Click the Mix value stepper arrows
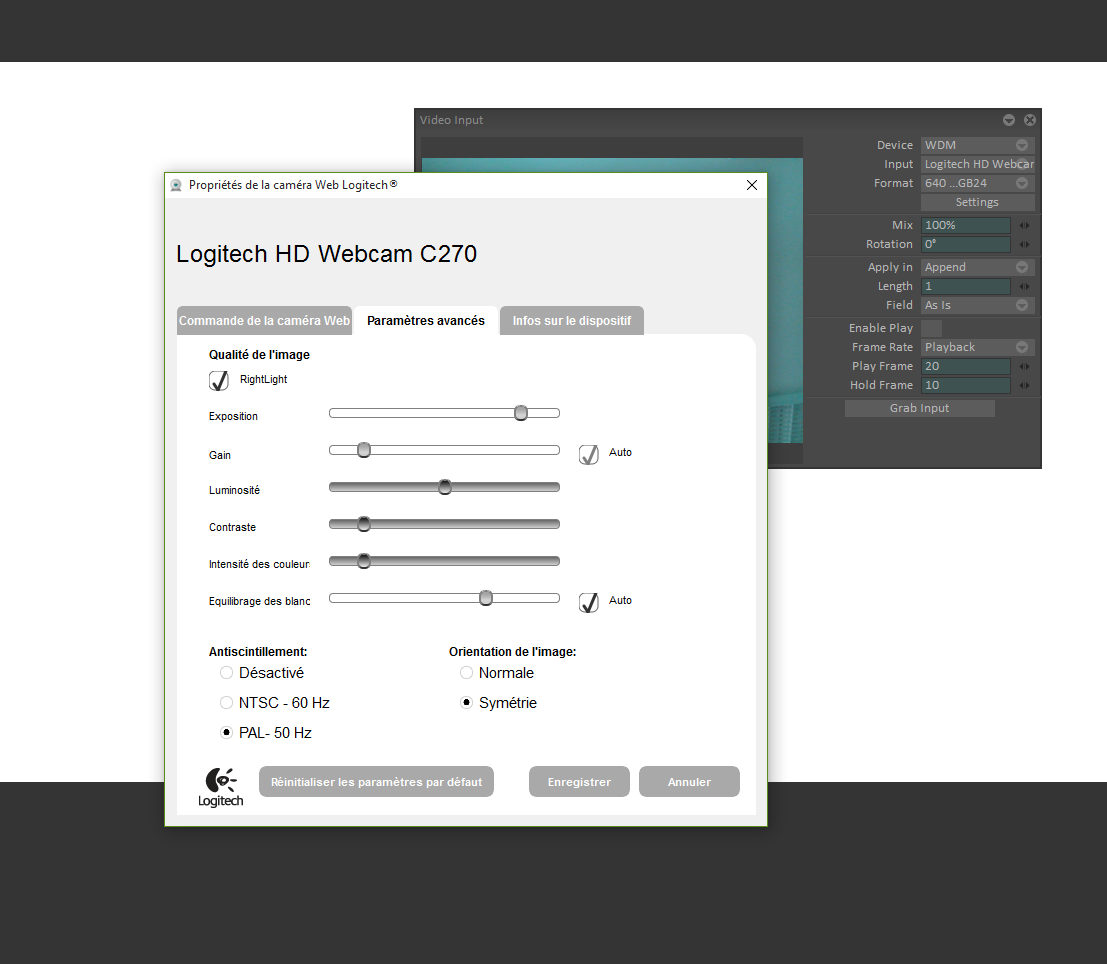This screenshot has width=1107, height=964. pyautogui.click(x=1024, y=225)
